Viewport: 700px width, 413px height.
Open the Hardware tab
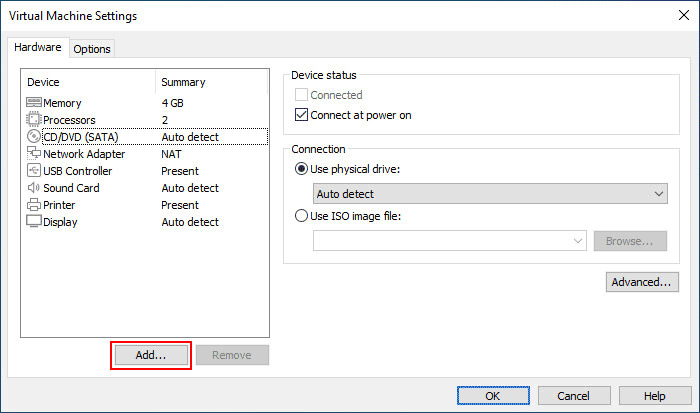coord(38,47)
